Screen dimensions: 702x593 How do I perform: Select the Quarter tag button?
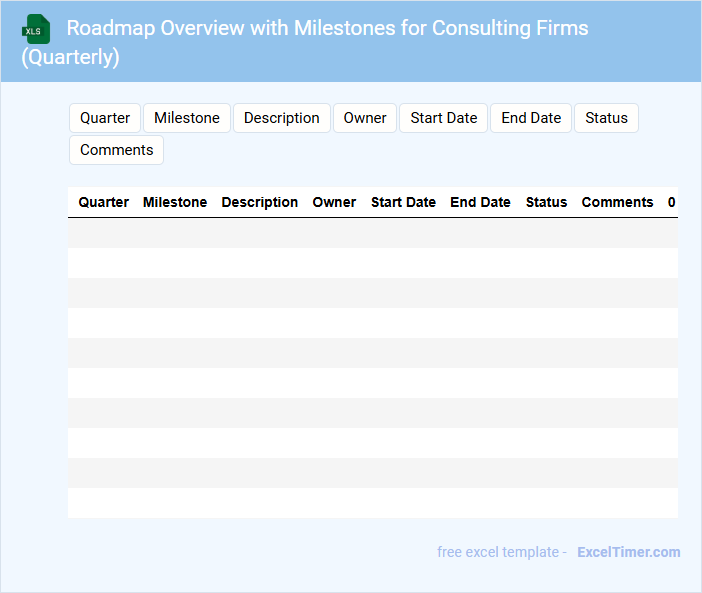[x=105, y=118]
